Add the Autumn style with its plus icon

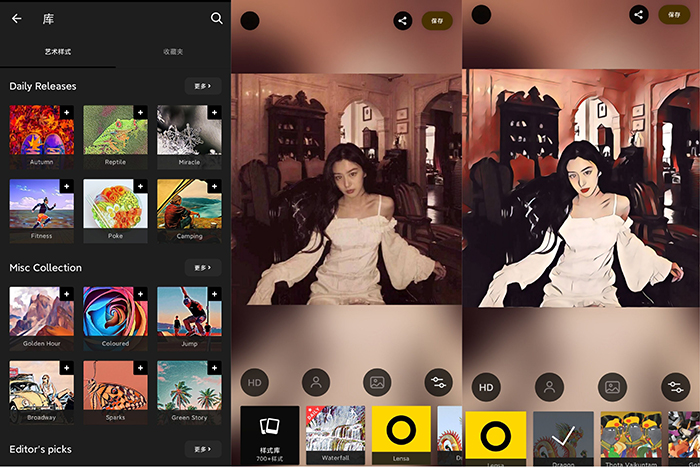pos(67,112)
